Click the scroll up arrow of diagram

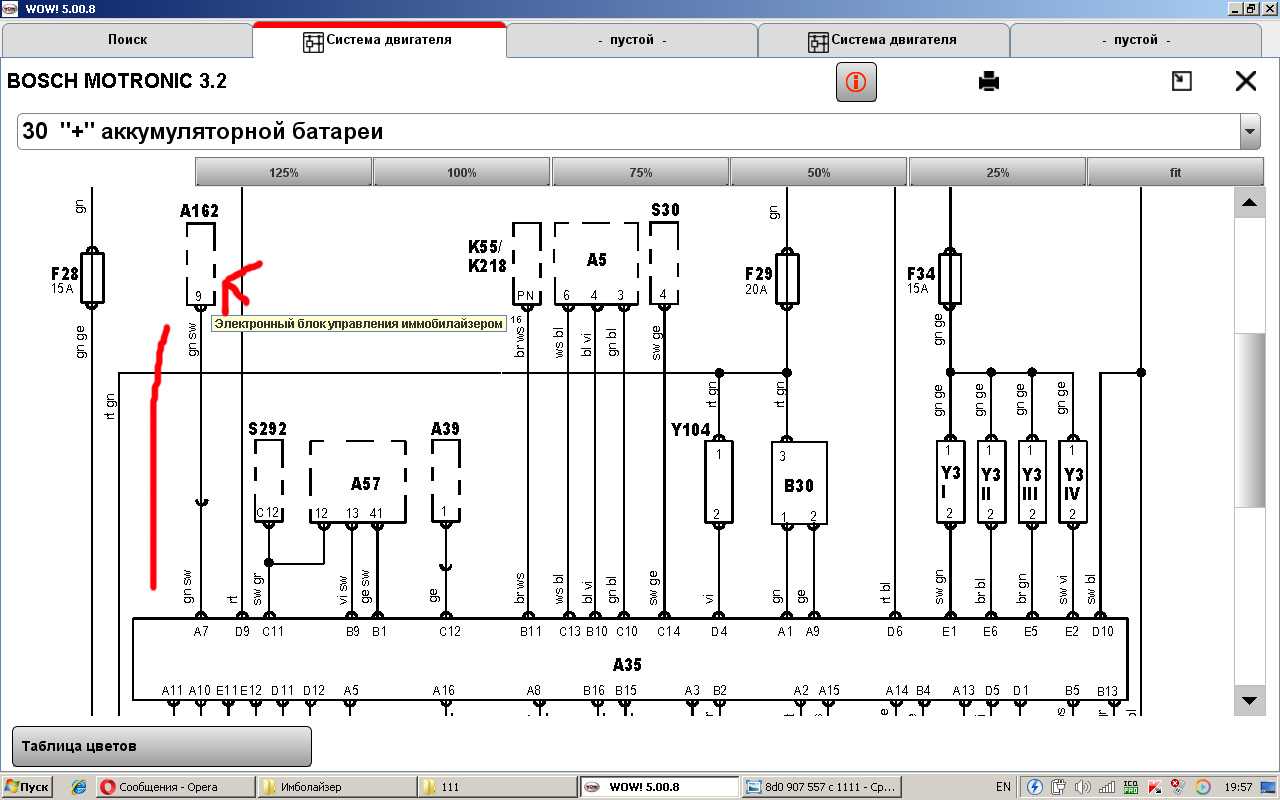pos(1250,203)
